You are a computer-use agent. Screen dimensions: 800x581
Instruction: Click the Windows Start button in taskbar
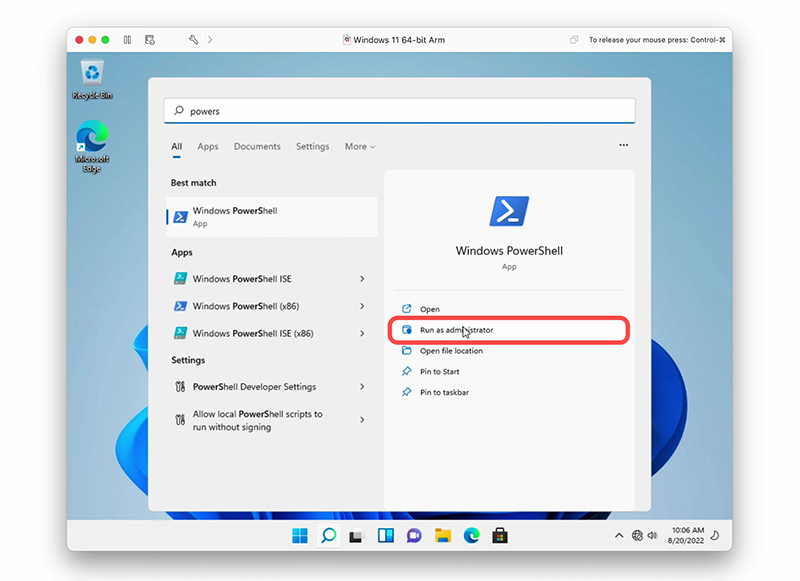[300, 536]
